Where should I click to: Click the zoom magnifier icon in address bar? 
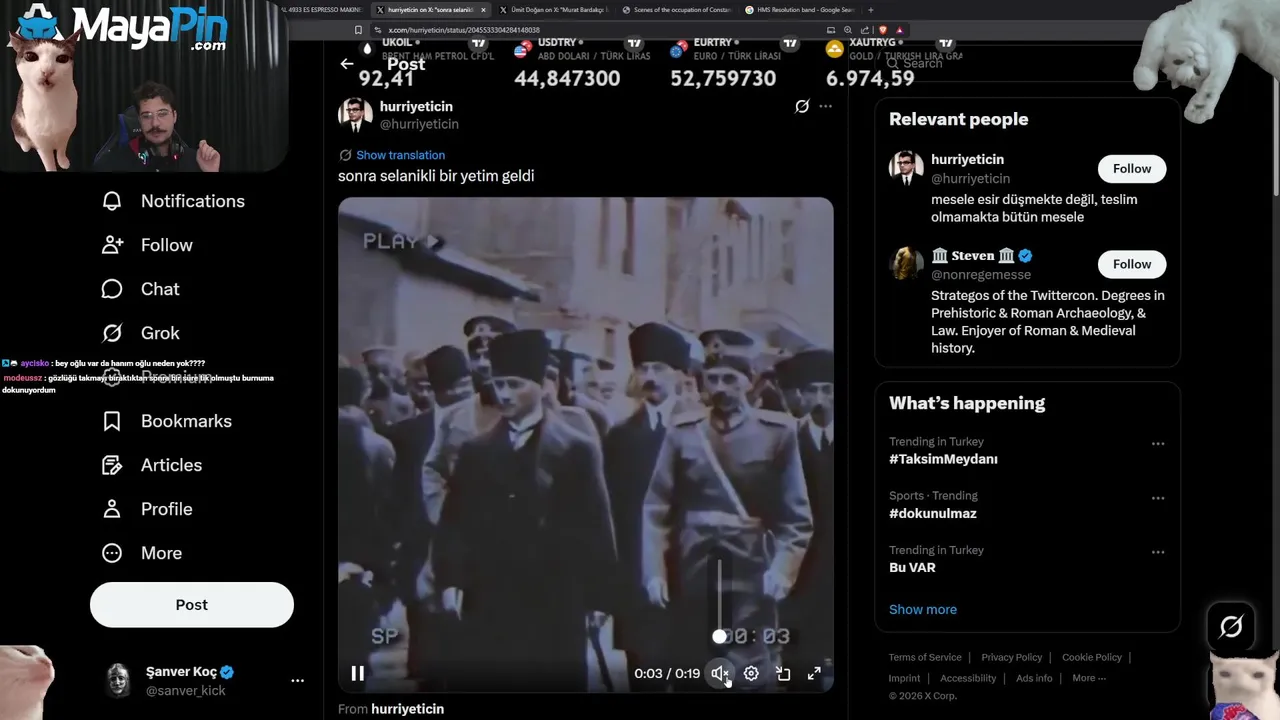click(848, 30)
